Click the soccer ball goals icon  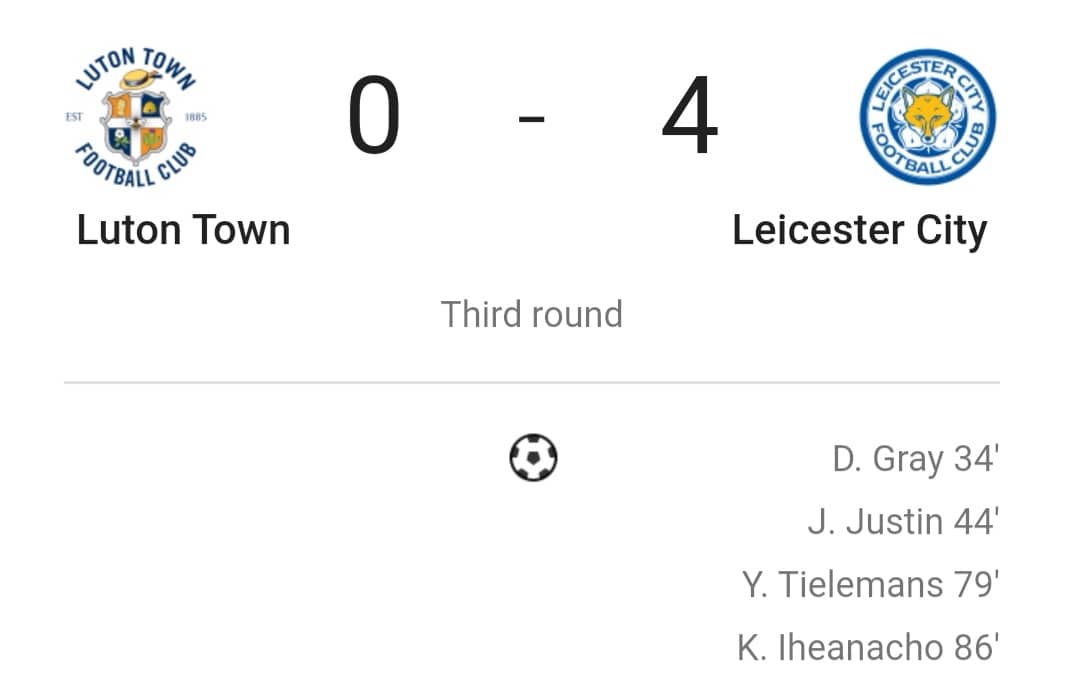533,457
